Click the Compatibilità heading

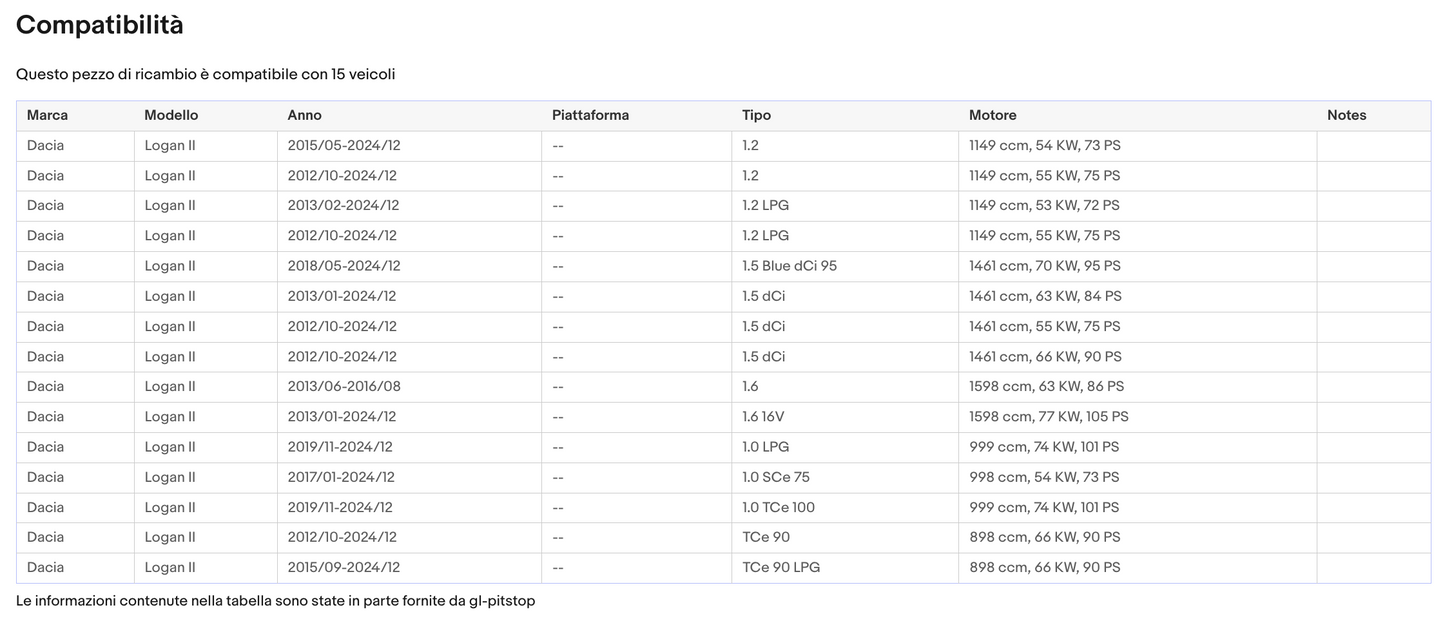(x=99, y=26)
